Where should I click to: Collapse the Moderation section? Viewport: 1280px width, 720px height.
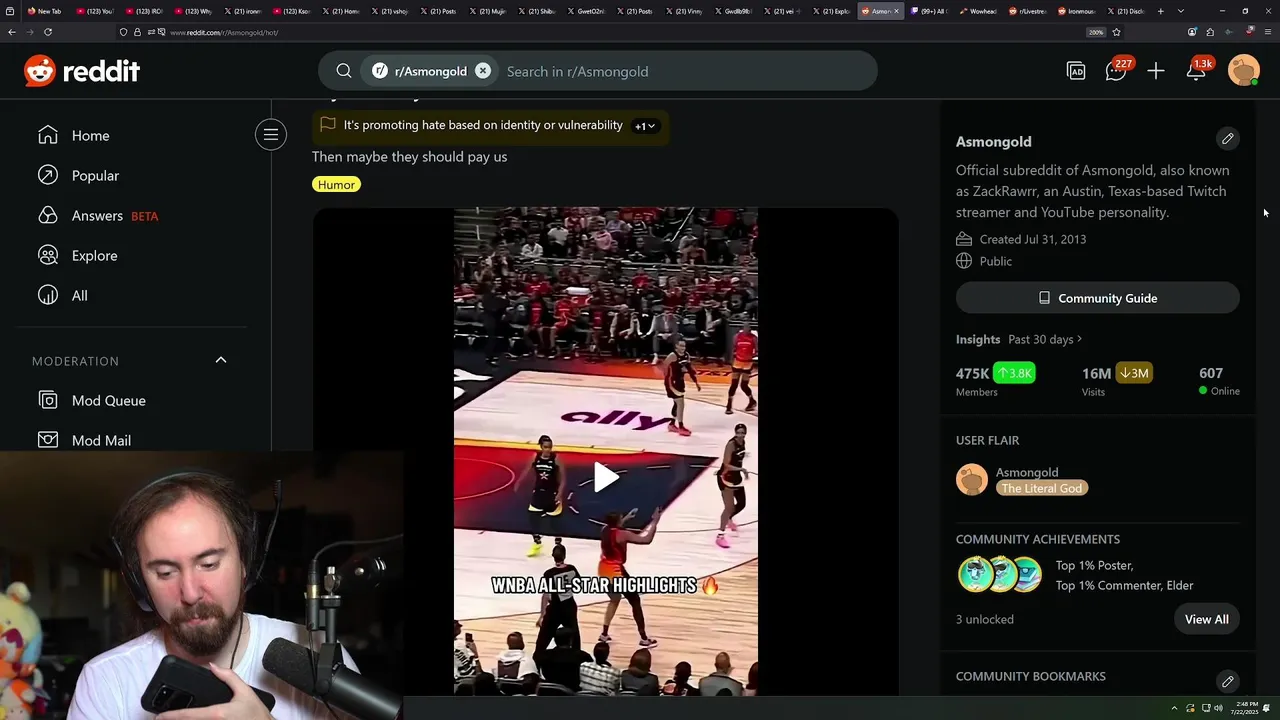(221, 360)
